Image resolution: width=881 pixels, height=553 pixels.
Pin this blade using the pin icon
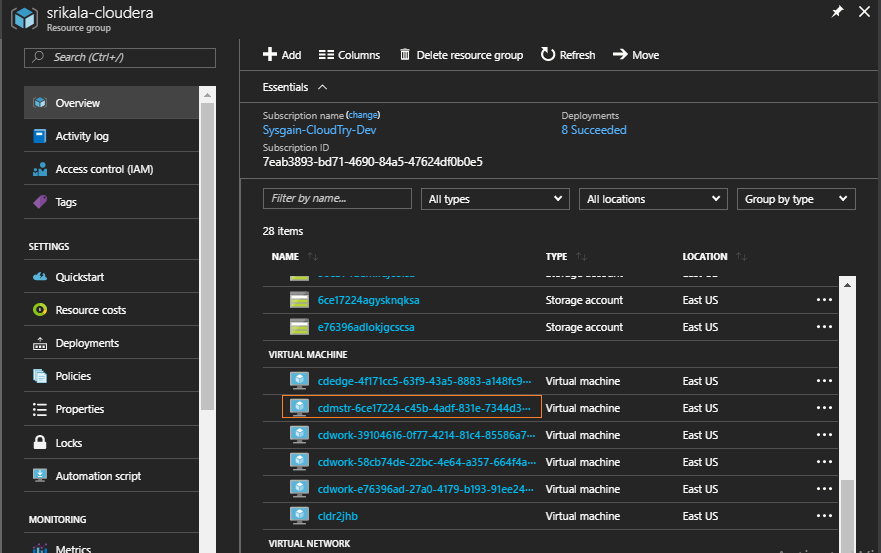pyautogui.click(x=837, y=11)
